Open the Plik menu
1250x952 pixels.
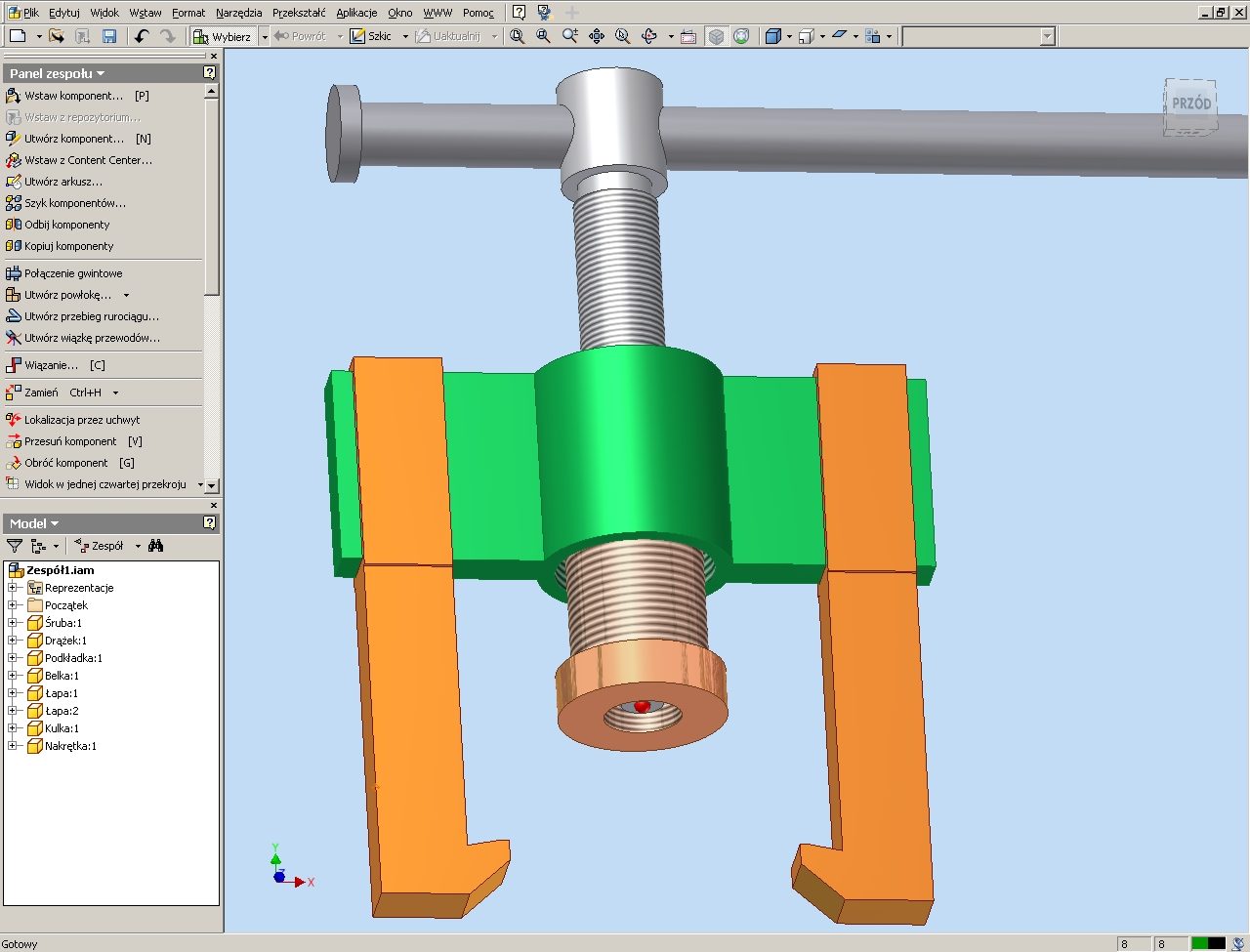[31, 13]
